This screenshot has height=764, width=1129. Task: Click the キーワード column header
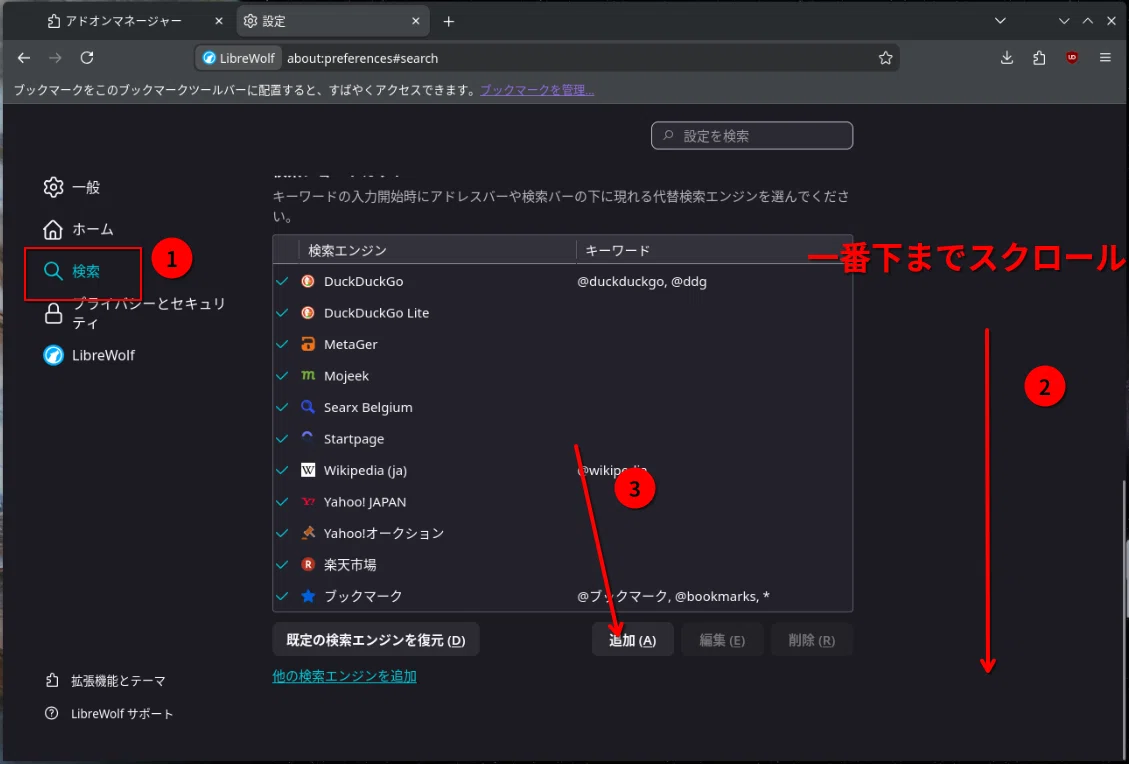click(714, 250)
